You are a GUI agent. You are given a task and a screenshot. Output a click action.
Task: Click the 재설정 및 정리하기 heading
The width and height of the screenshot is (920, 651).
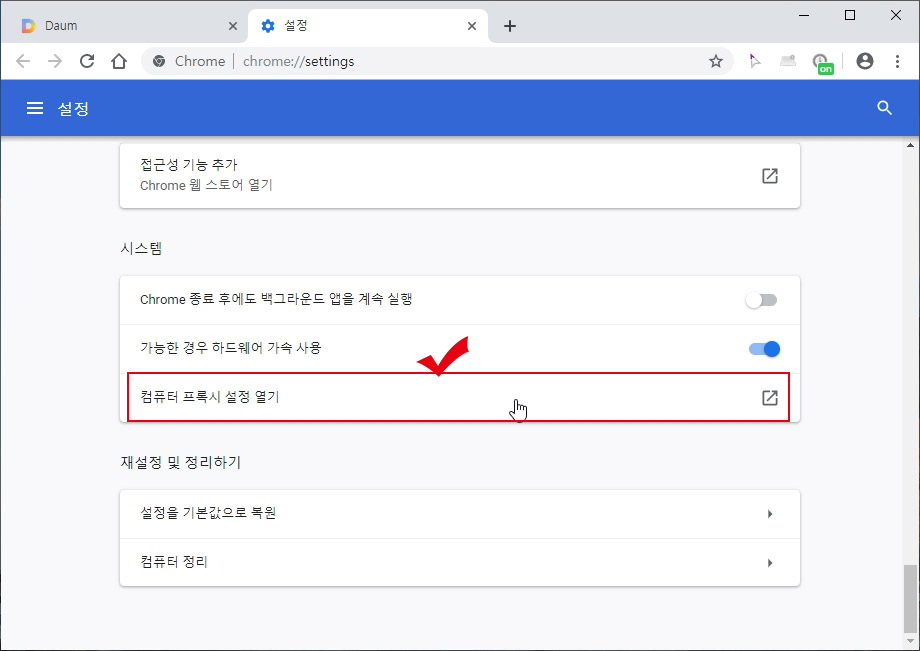point(181,462)
